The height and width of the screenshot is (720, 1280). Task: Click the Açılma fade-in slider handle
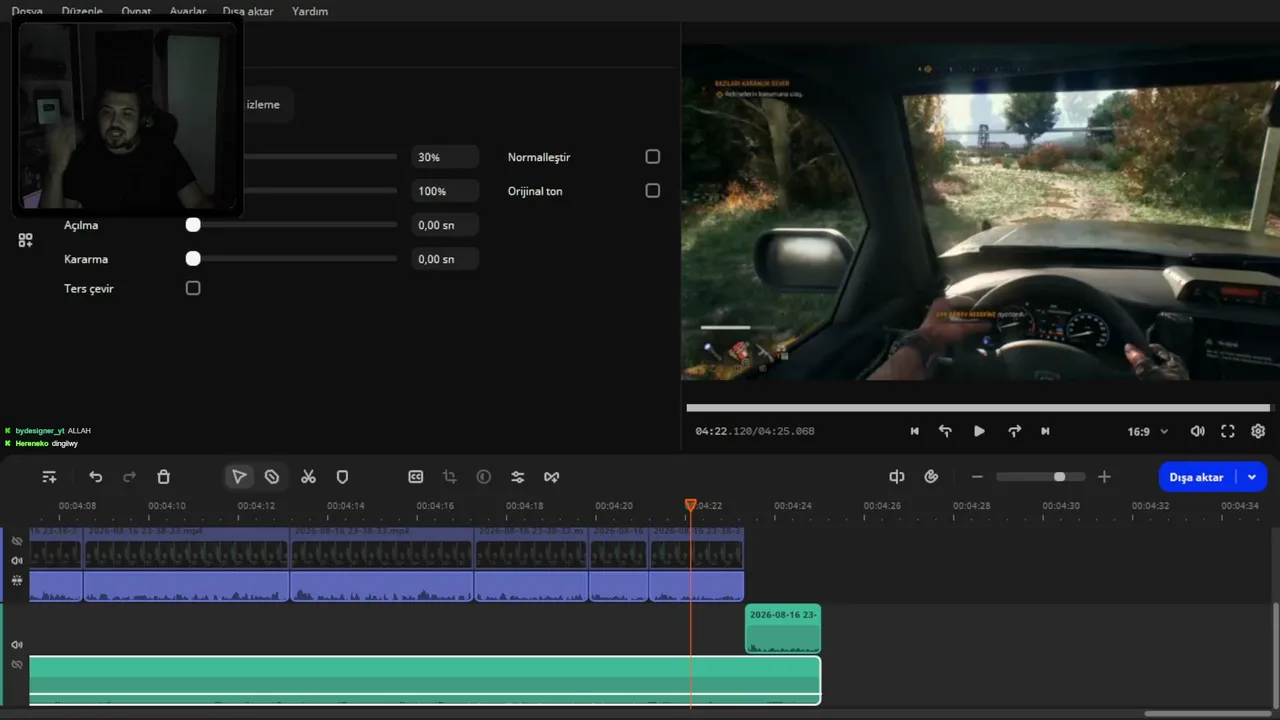tap(193, 225)
